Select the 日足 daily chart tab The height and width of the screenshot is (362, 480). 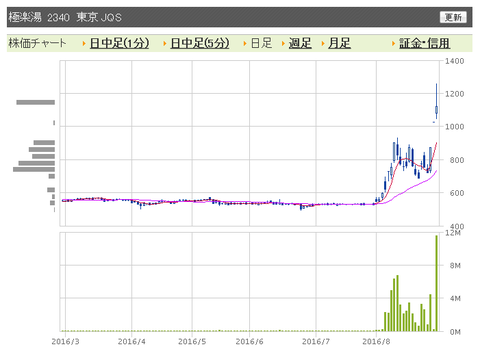coord(261,43)
